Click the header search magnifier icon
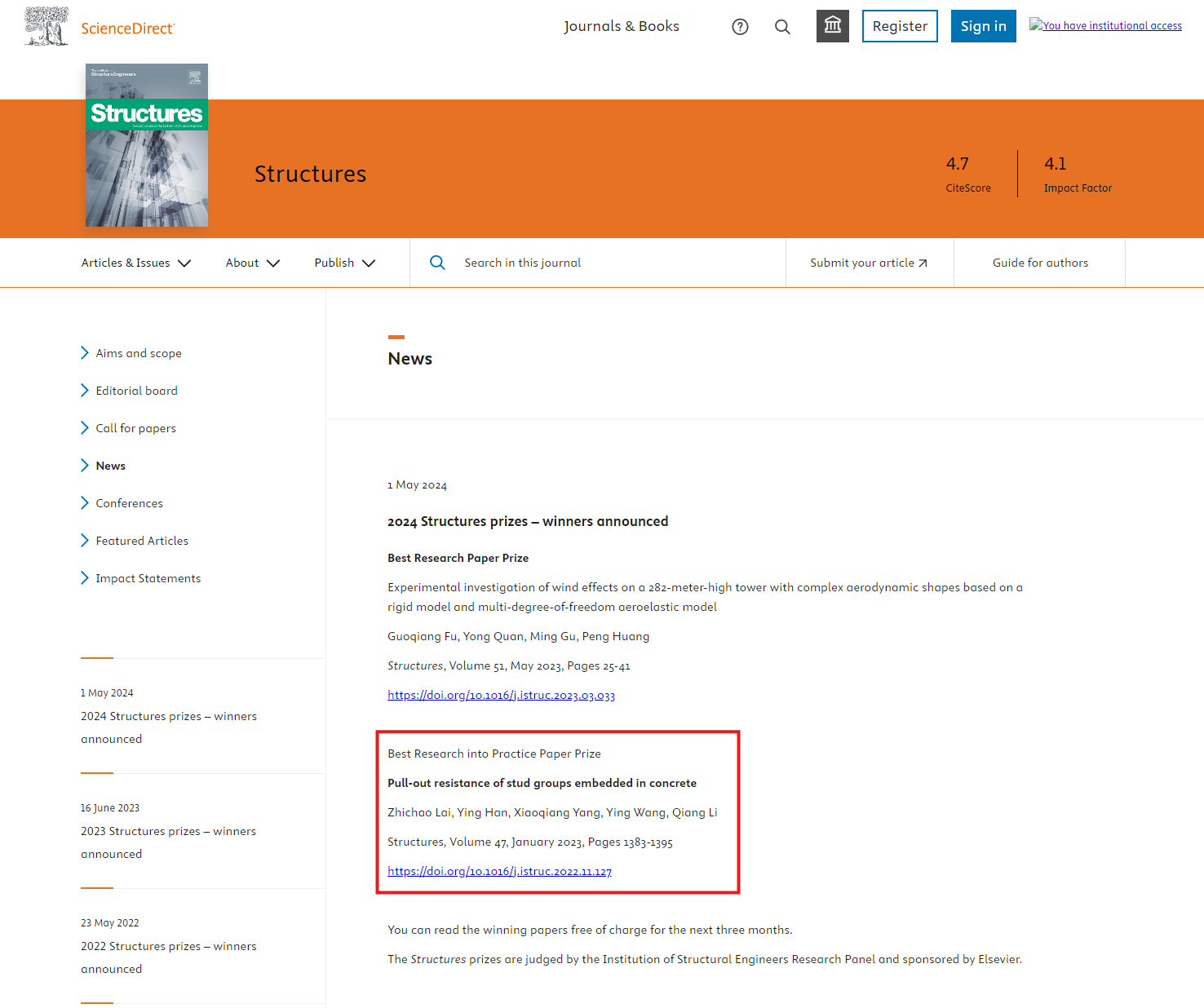This screenshot has width=1204, height=1008. click(x=782, y=27)
